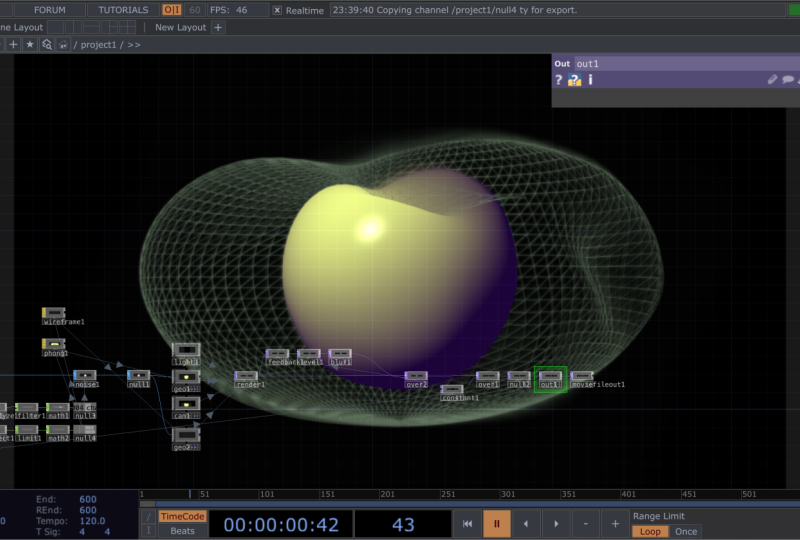Image resolution: width=800 pixels, height=540 pixels.
Task: Select the over1 node
Action: [x=488, y=376]
